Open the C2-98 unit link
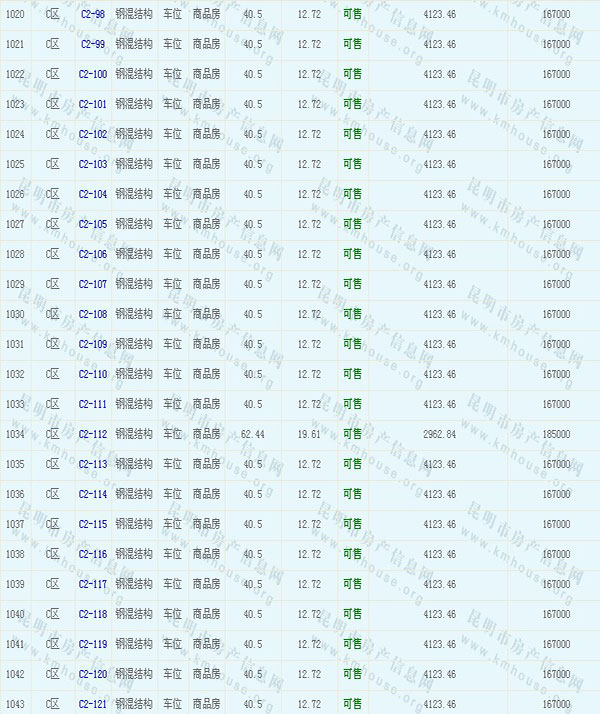The height and width of the screenshot is (714, 600). click(92, 14)
